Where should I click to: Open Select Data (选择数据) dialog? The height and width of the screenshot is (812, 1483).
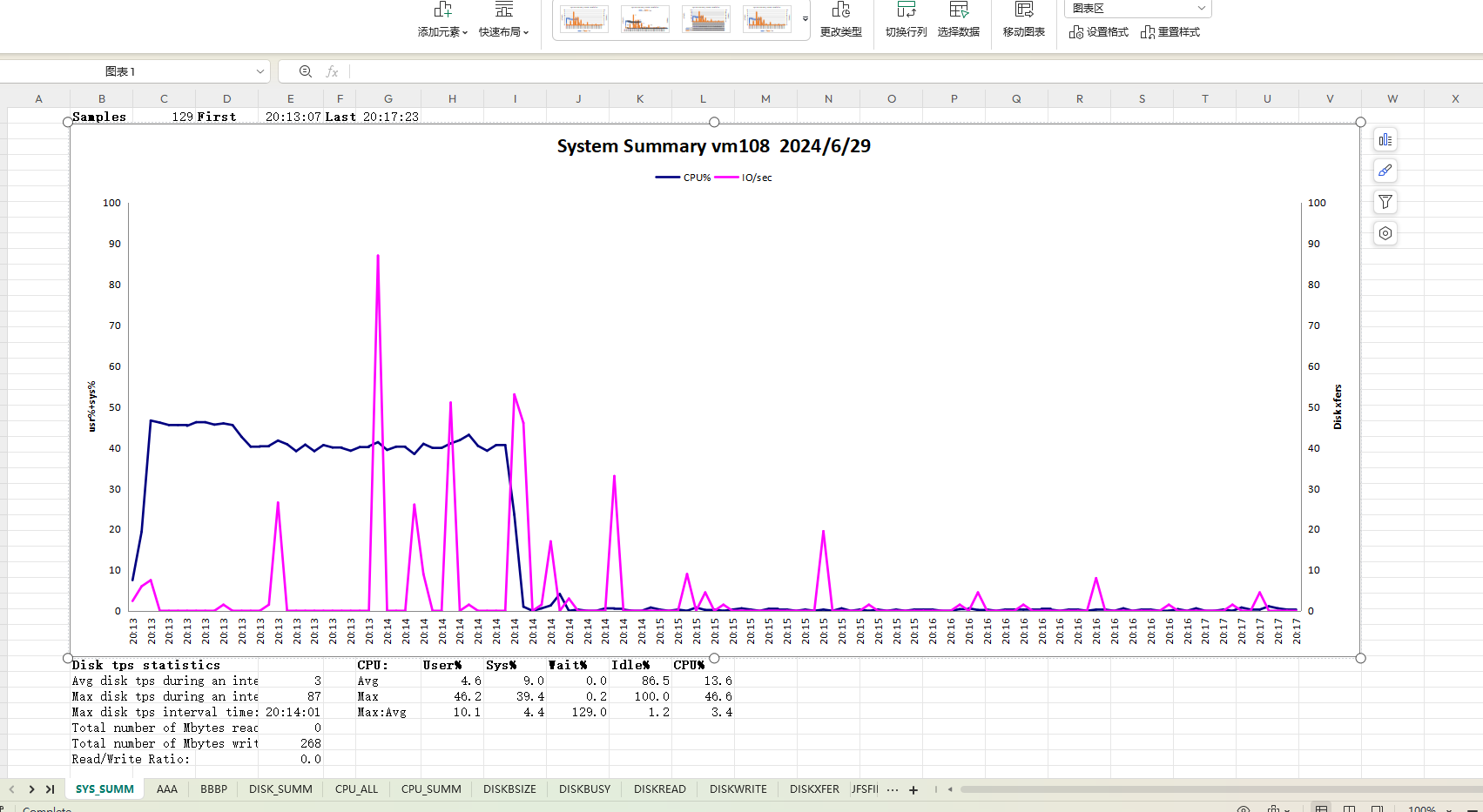pos(958,20)
